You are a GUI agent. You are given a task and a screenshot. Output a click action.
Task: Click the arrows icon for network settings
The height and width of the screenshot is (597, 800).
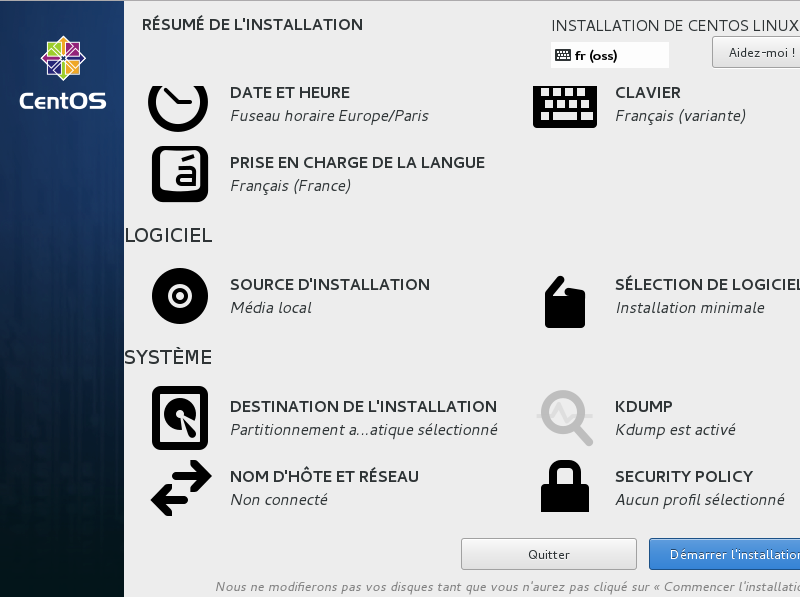point(180,488)
